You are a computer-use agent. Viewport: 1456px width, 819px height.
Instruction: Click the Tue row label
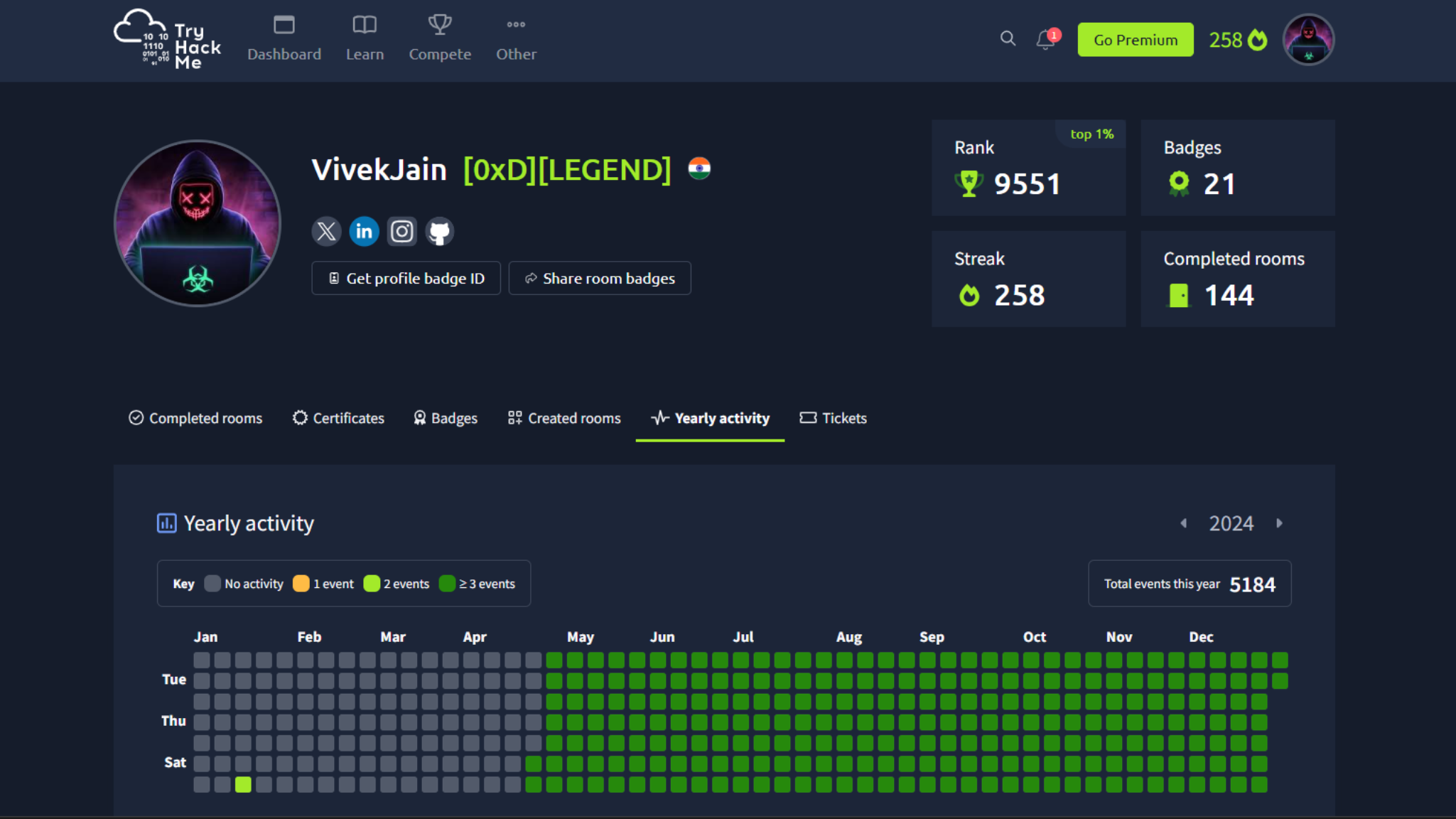(x=174, y=680)
